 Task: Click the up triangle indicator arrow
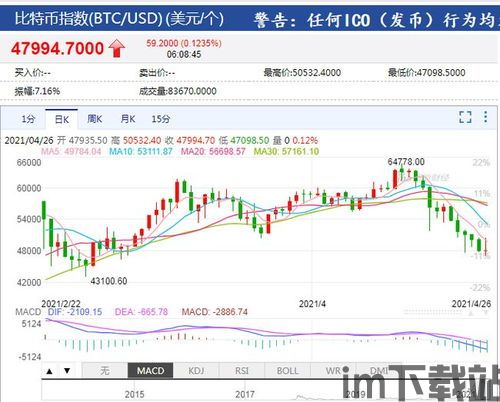(x=50, y=371)
